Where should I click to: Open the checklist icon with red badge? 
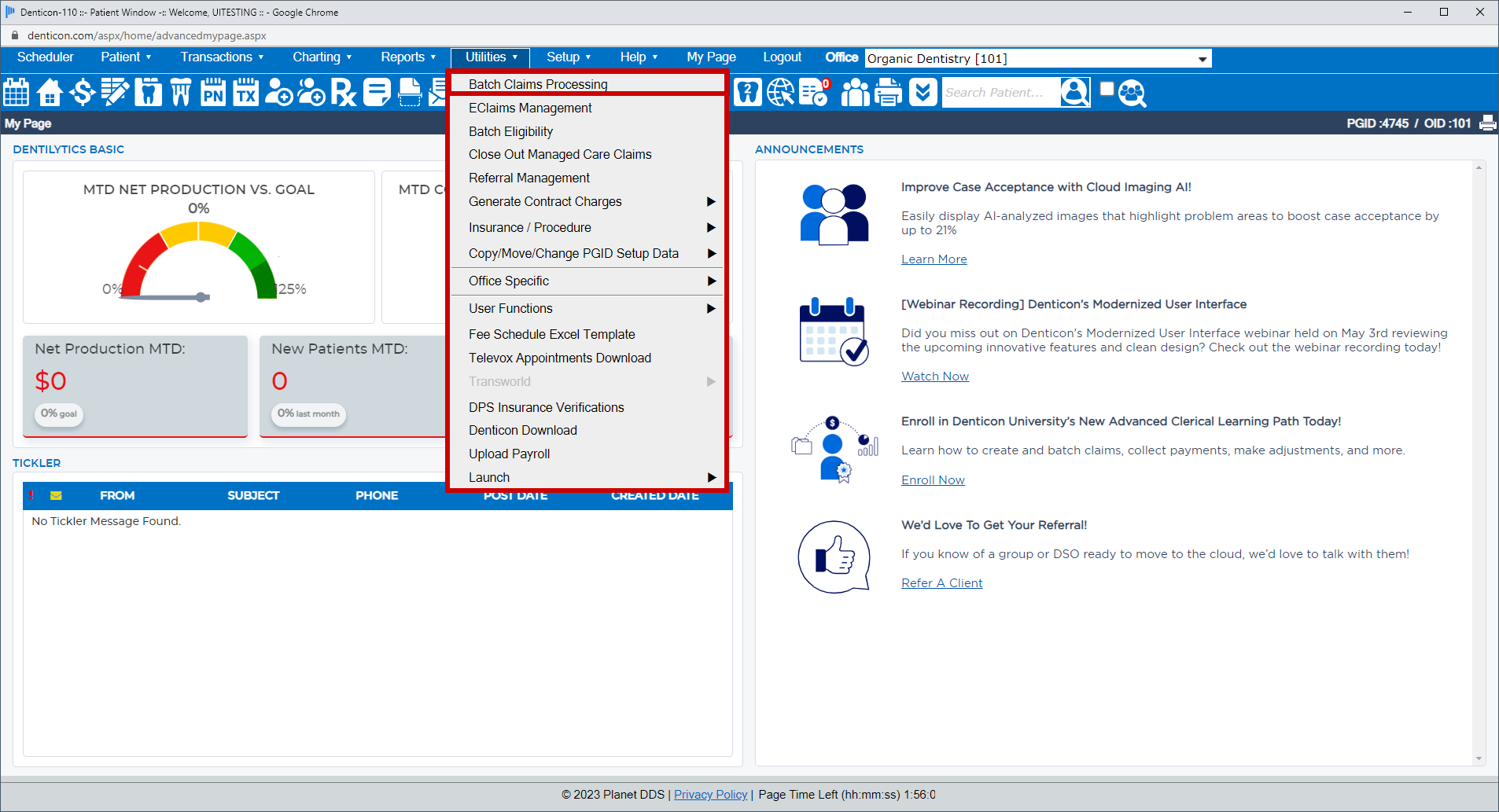(x=815, y=93)
